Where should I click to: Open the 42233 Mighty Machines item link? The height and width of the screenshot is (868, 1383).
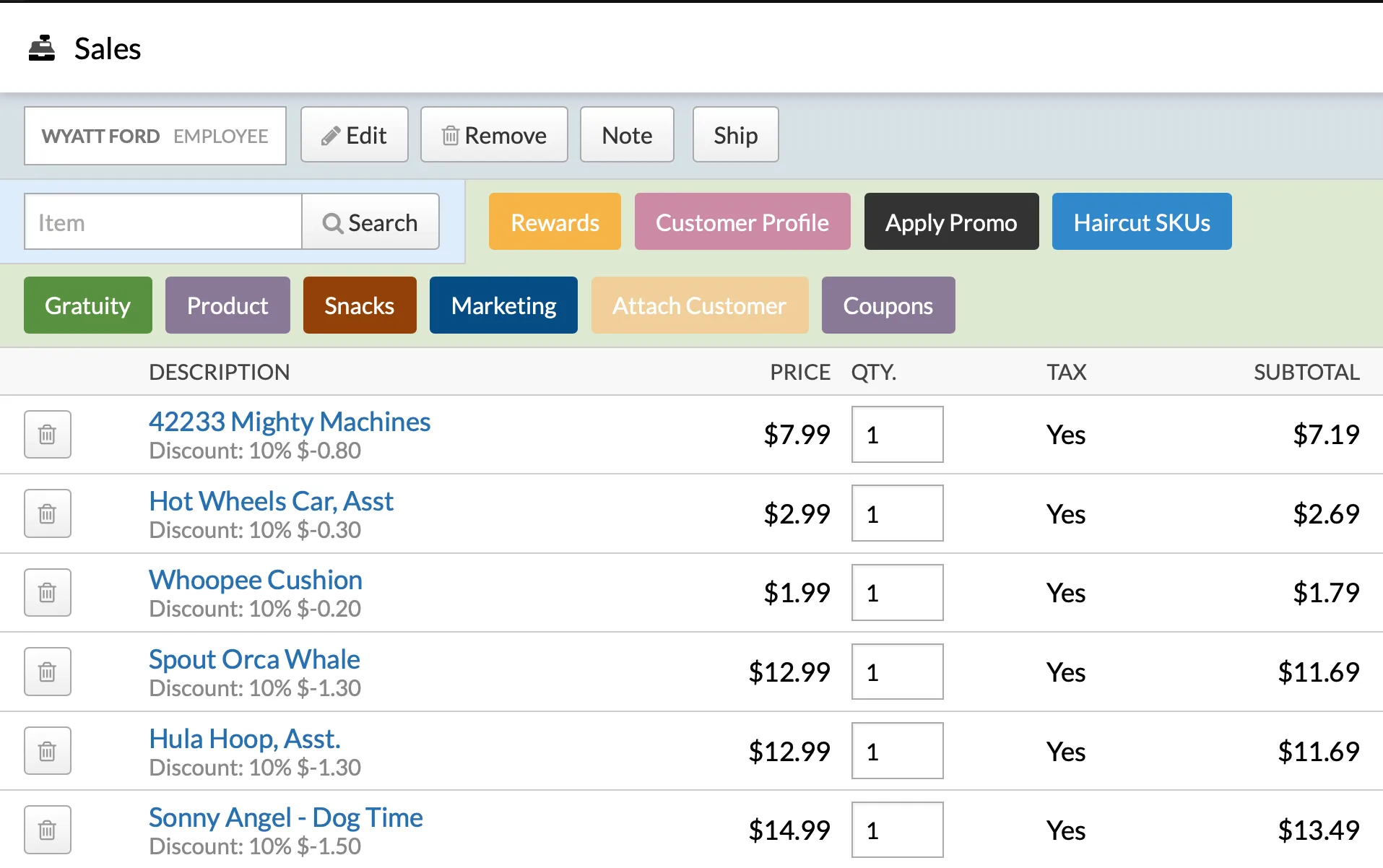point(290,422)
